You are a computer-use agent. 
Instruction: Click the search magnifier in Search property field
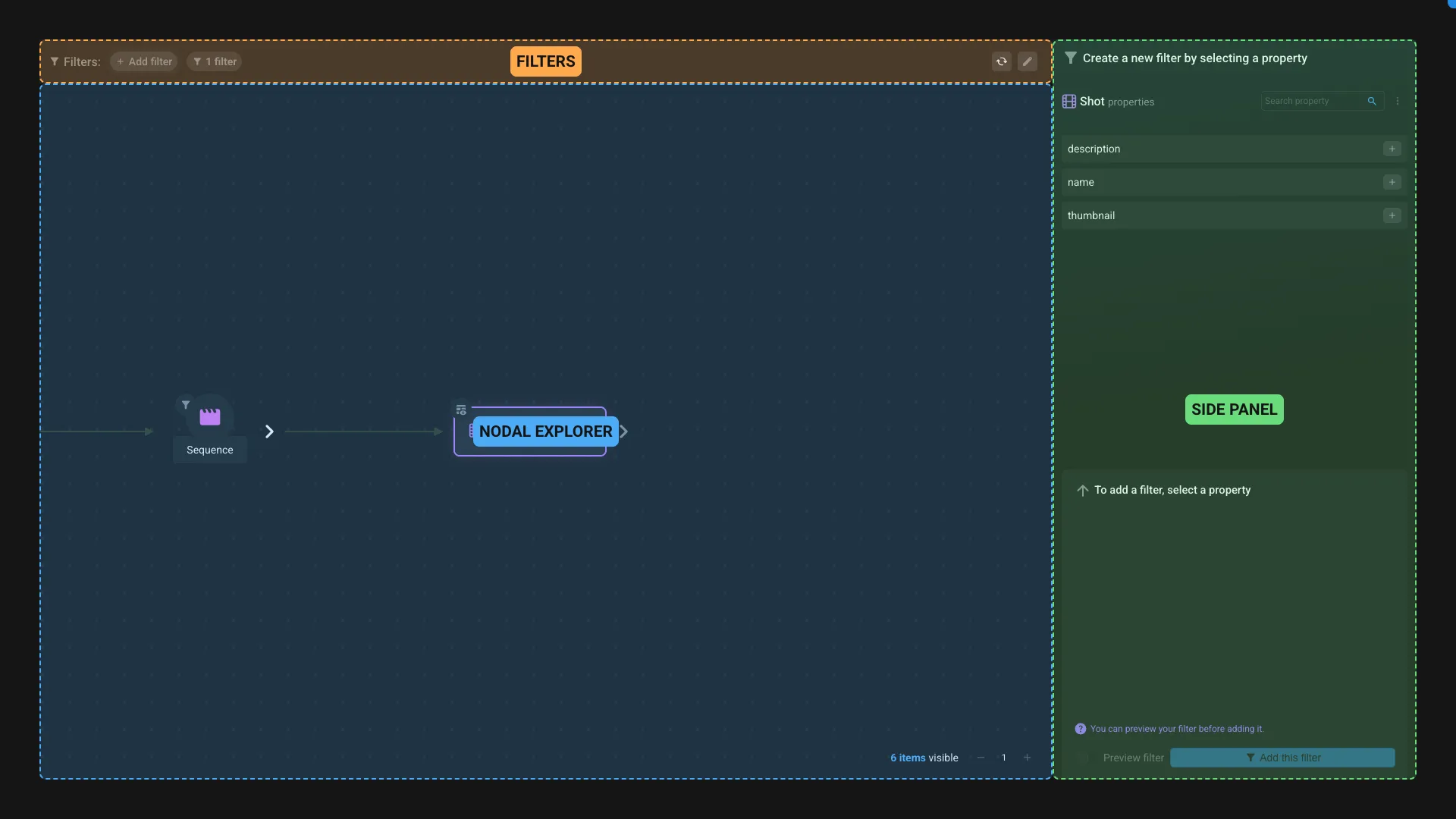pyautogui.click(x=1372, y=101)
